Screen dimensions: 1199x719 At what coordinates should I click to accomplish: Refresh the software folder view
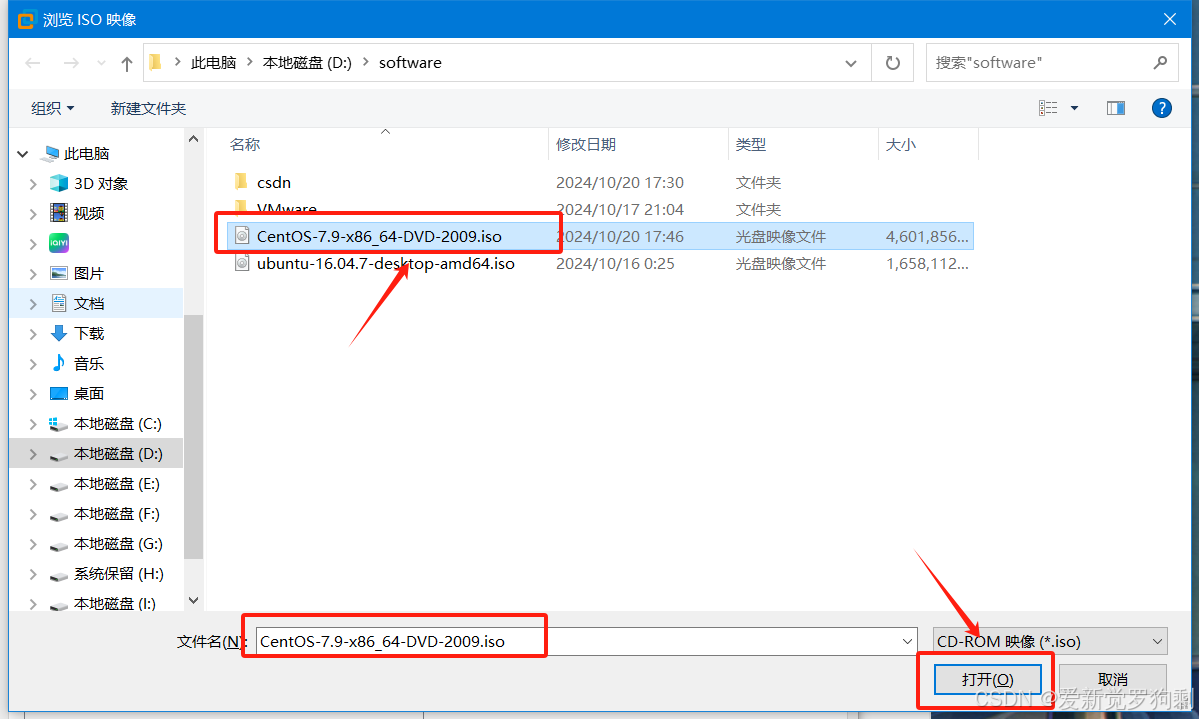[x=892, y=63]
